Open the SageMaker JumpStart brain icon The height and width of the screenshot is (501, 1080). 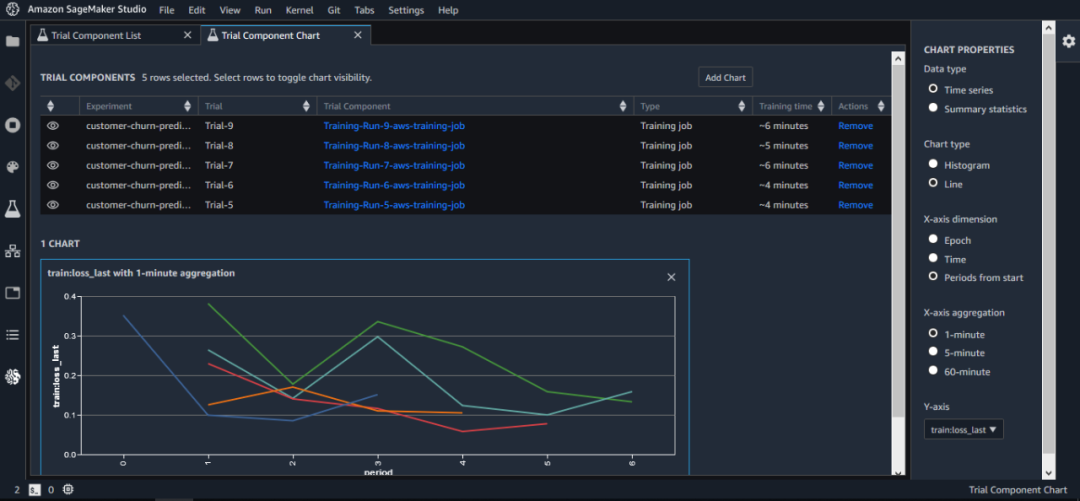pyautogui.click(x=12, y=376)
